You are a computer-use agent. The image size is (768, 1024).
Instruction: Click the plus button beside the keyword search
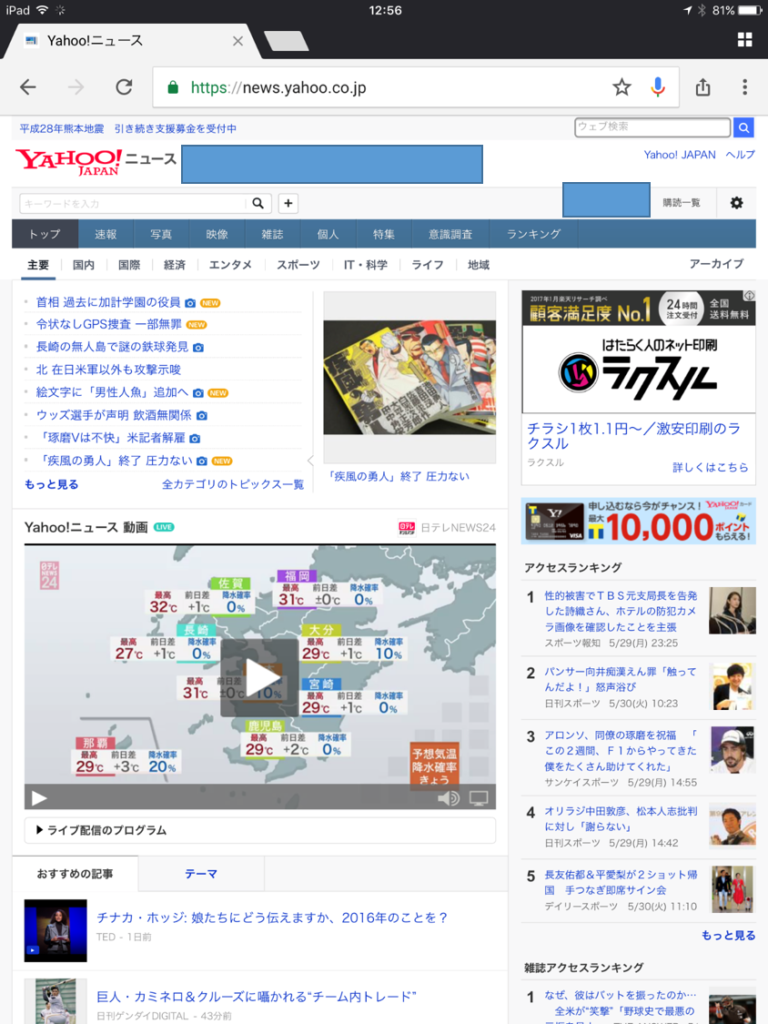[x=288, y=203]
